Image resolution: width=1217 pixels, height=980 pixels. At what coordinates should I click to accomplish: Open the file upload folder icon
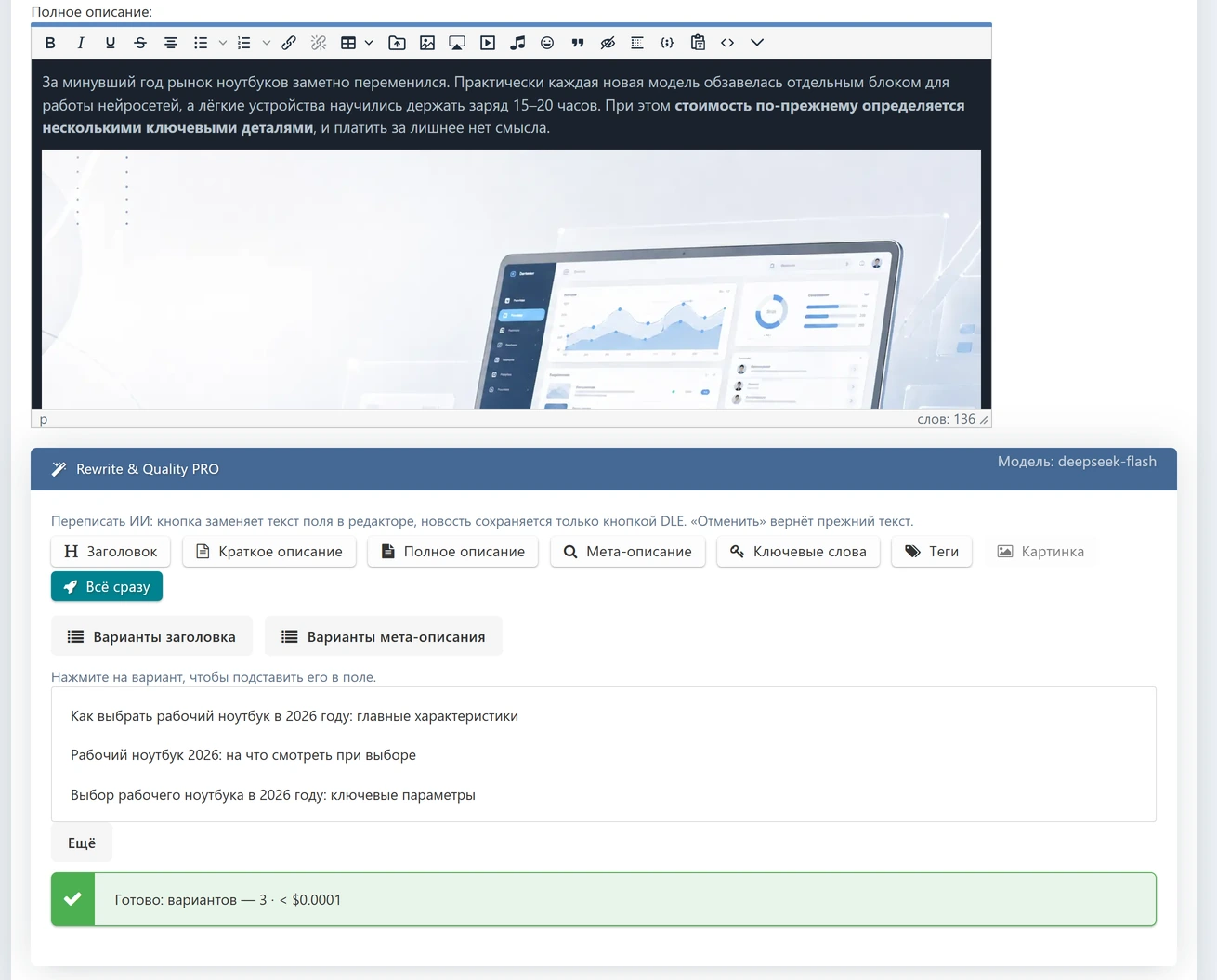click(x=397, y=43)
